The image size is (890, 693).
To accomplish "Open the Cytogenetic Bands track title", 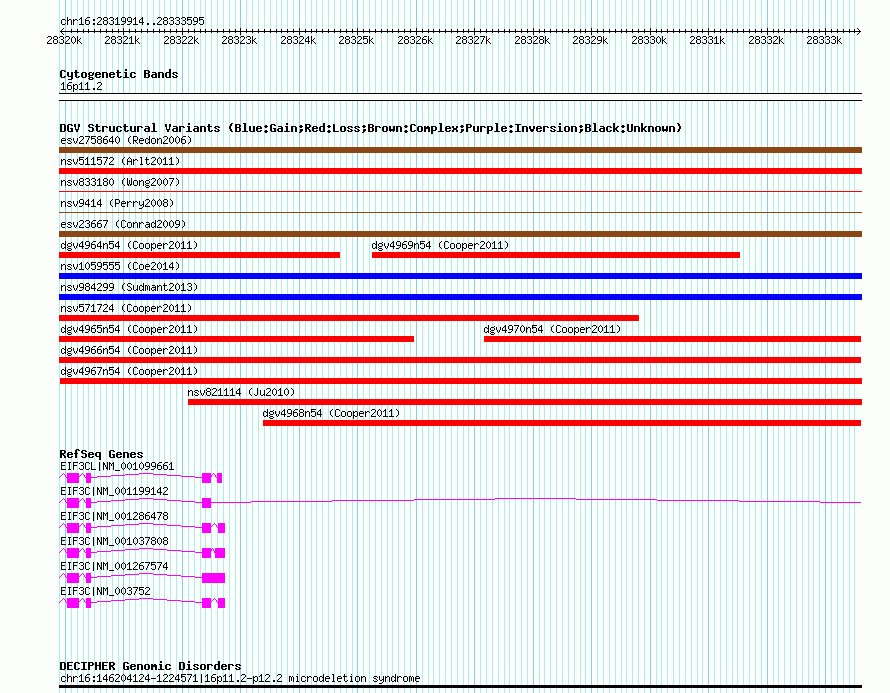I will pos(119,74).
